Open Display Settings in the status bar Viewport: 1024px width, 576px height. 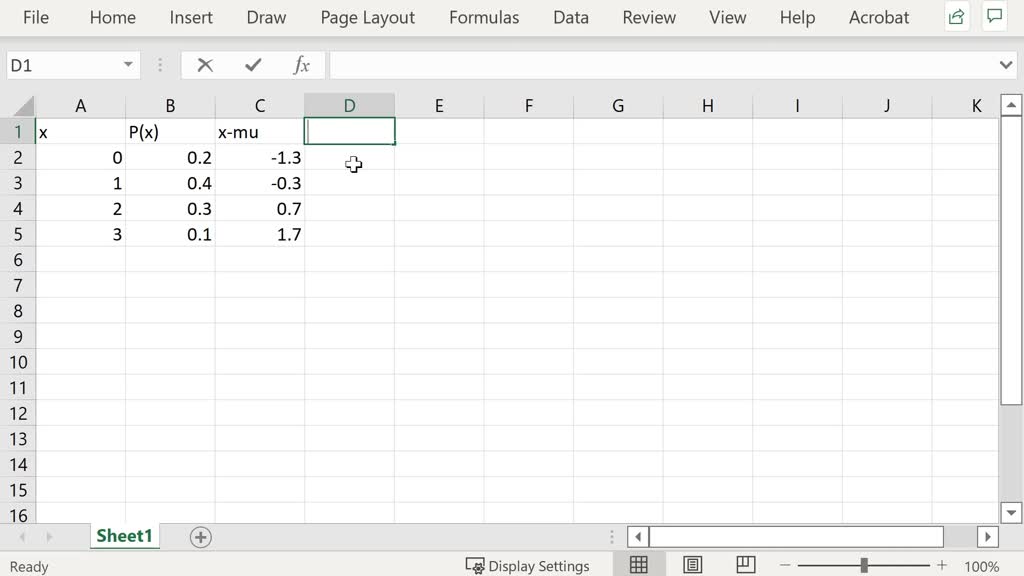point(527,566)
